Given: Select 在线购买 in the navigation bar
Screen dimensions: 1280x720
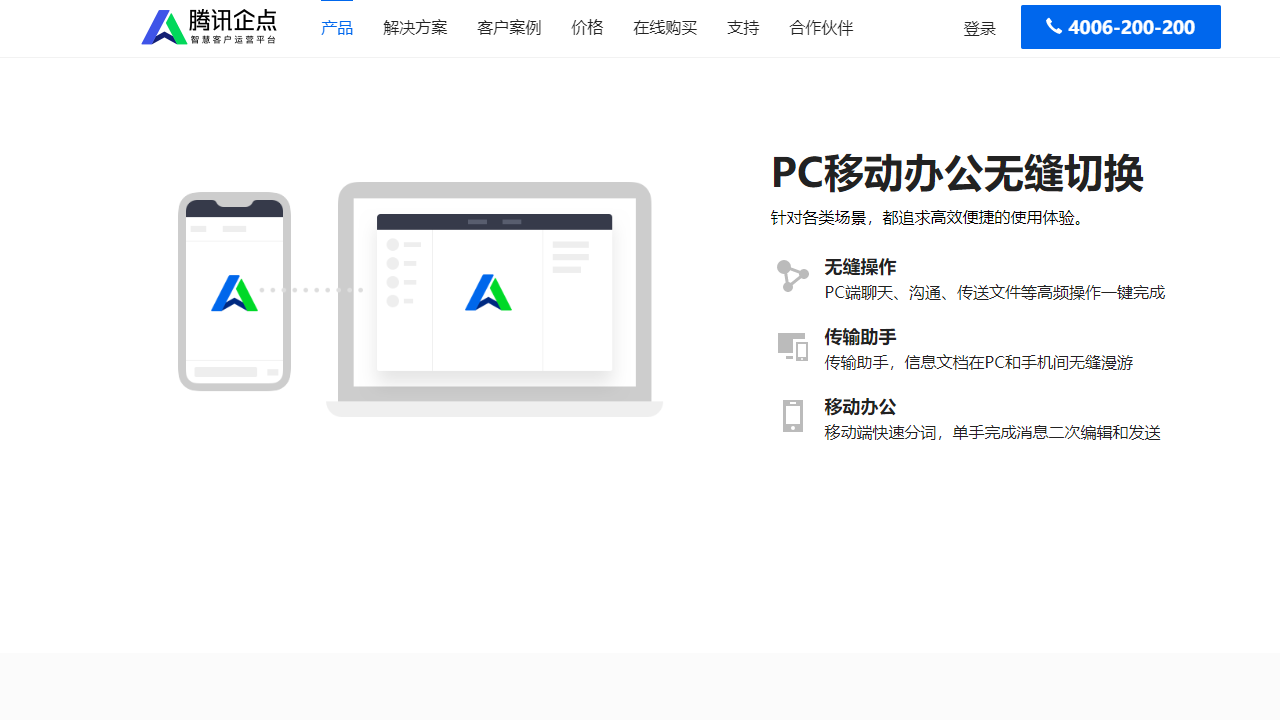Looking at the screenshot, I should pos(665,28).
